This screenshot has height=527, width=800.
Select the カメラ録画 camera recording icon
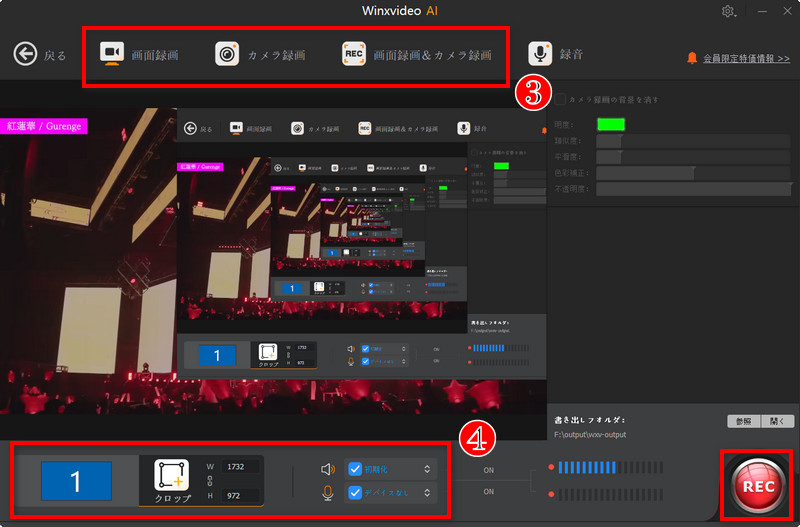pyautogui.click(x=227, y=54)
